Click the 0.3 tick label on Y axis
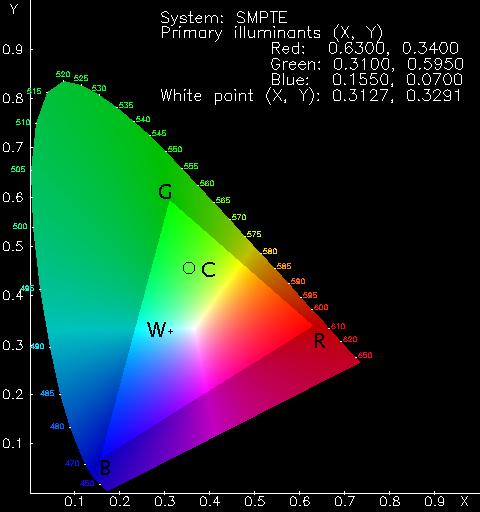Image resolution: width=480 pixels, height=512 pixels. (x=13, y=345)
